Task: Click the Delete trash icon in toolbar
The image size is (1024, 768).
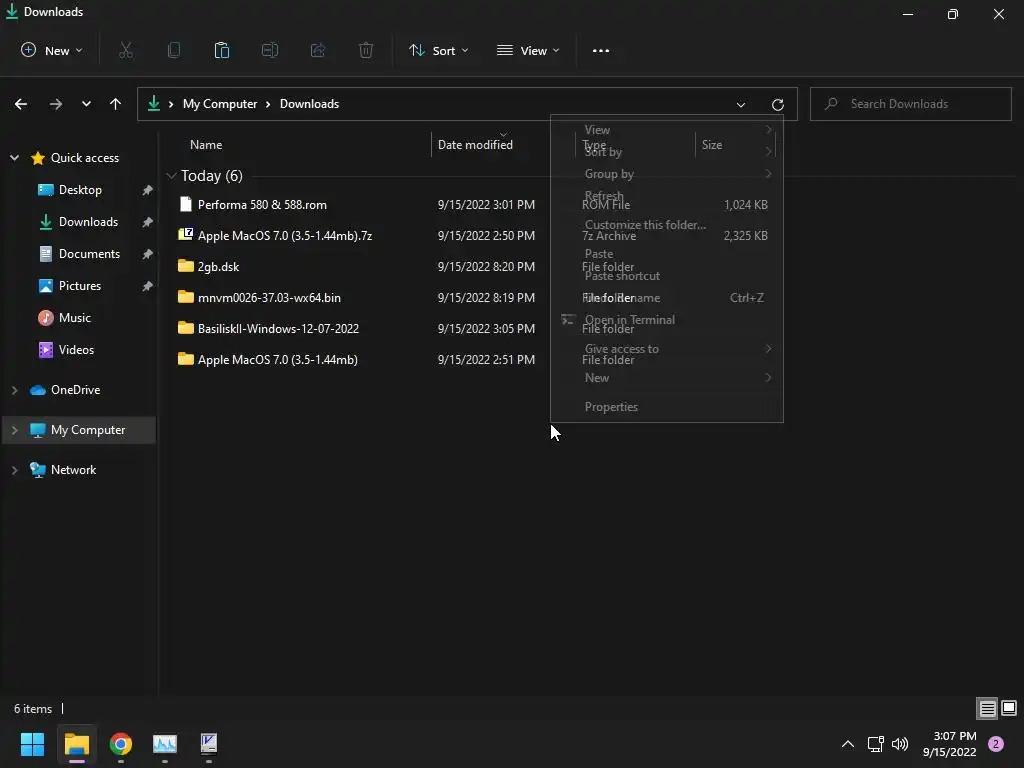Action: [366, 50]
